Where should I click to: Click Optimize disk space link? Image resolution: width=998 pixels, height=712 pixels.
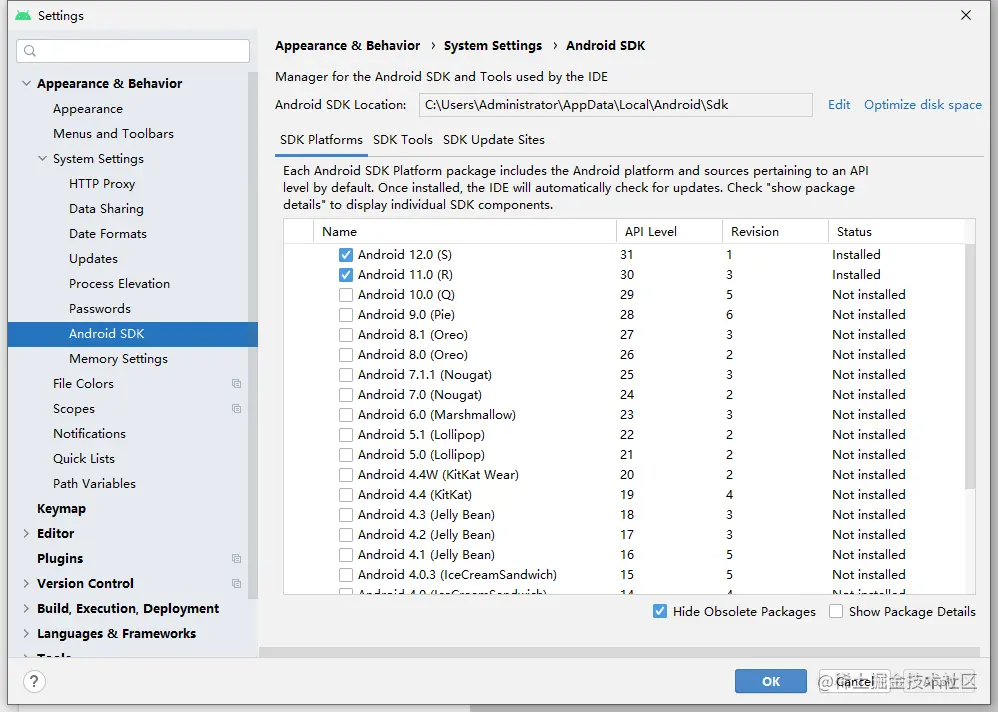[923, 105]
